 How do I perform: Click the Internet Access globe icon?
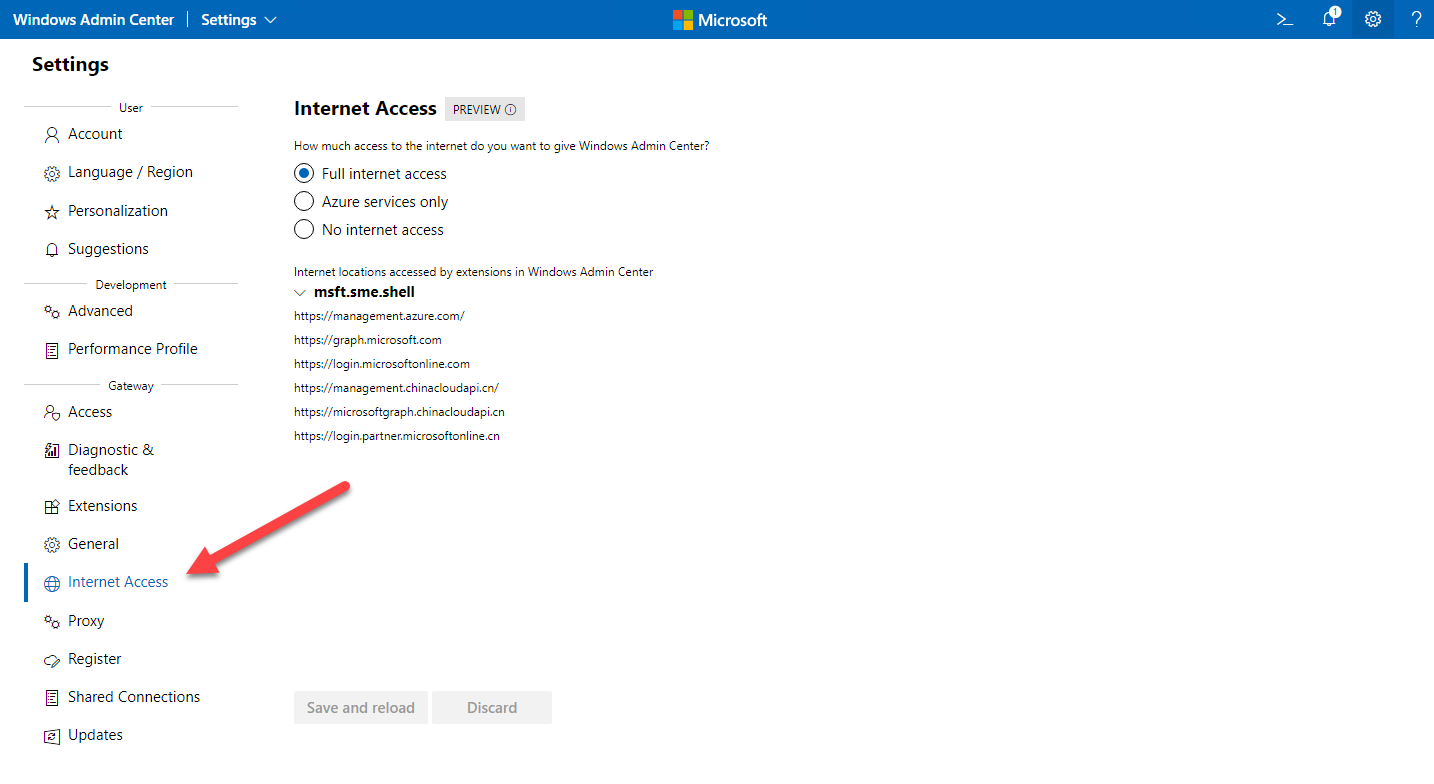52,583
